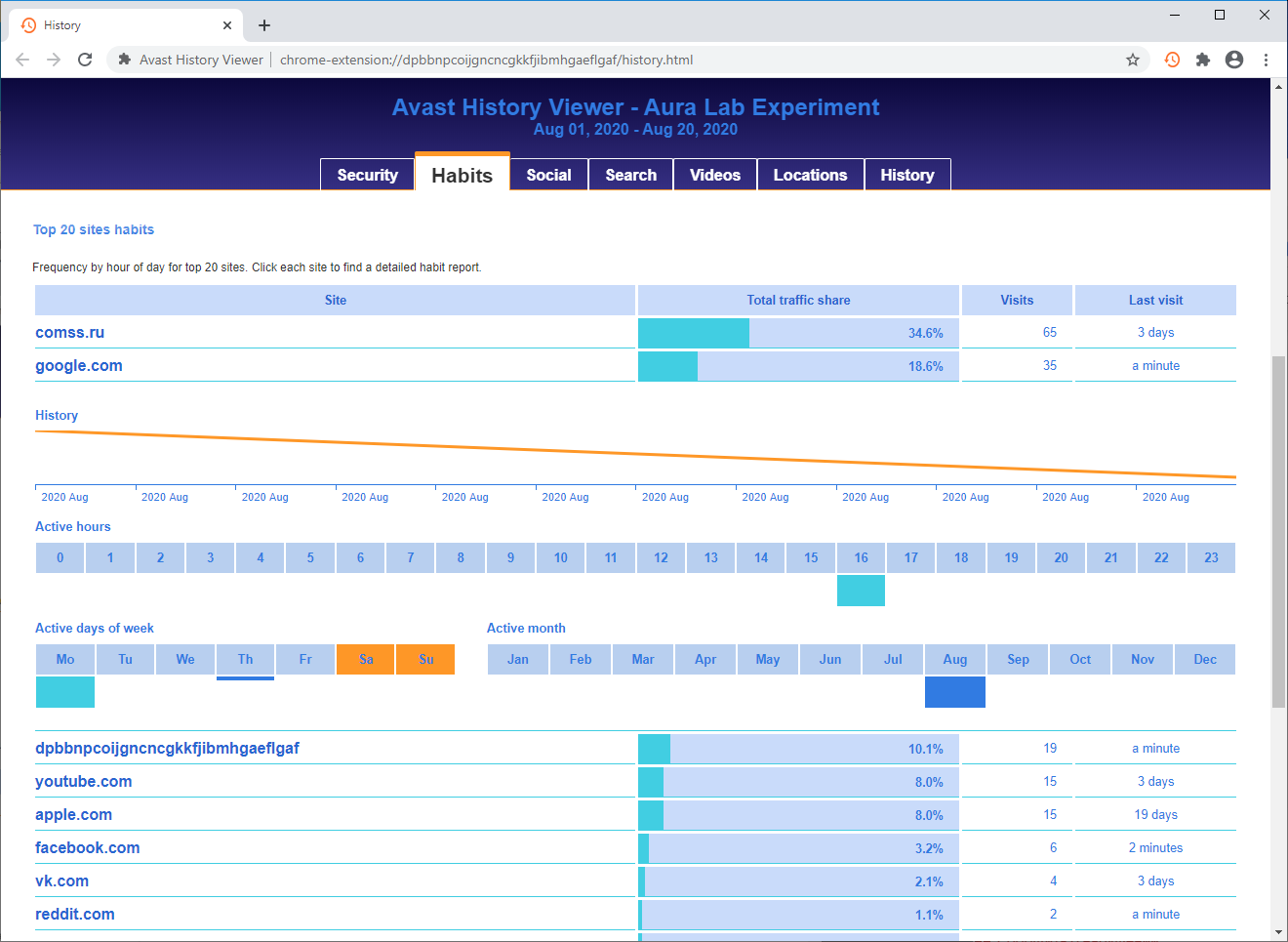Bookmark this page with the star icon
Viewport: 1288px width, 942px height.
coord(1133,60)
